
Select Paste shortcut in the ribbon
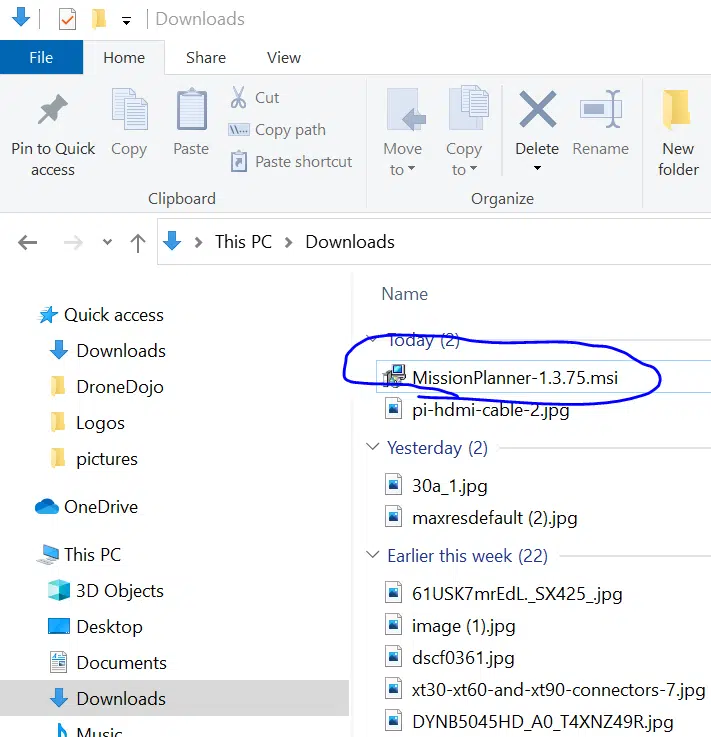(x=291, y=162)
